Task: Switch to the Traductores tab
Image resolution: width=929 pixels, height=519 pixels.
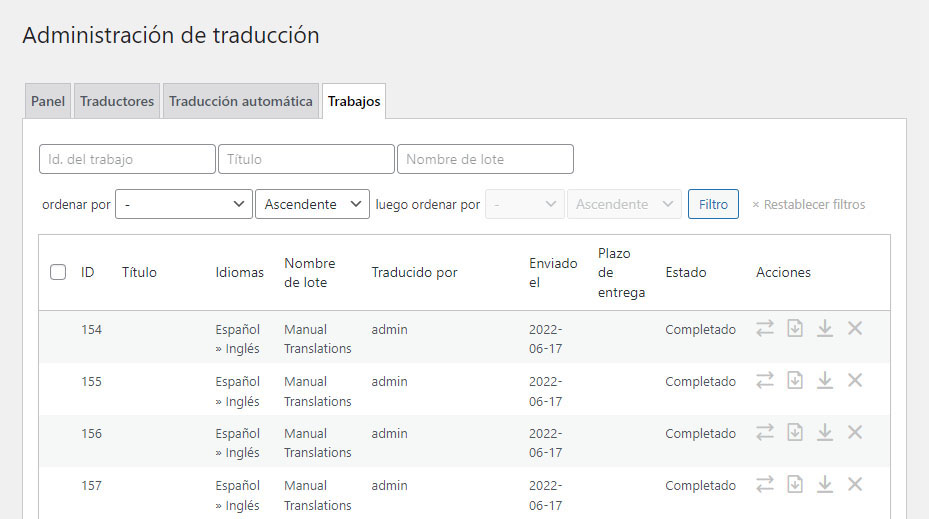Action: (x=117, y=101)
